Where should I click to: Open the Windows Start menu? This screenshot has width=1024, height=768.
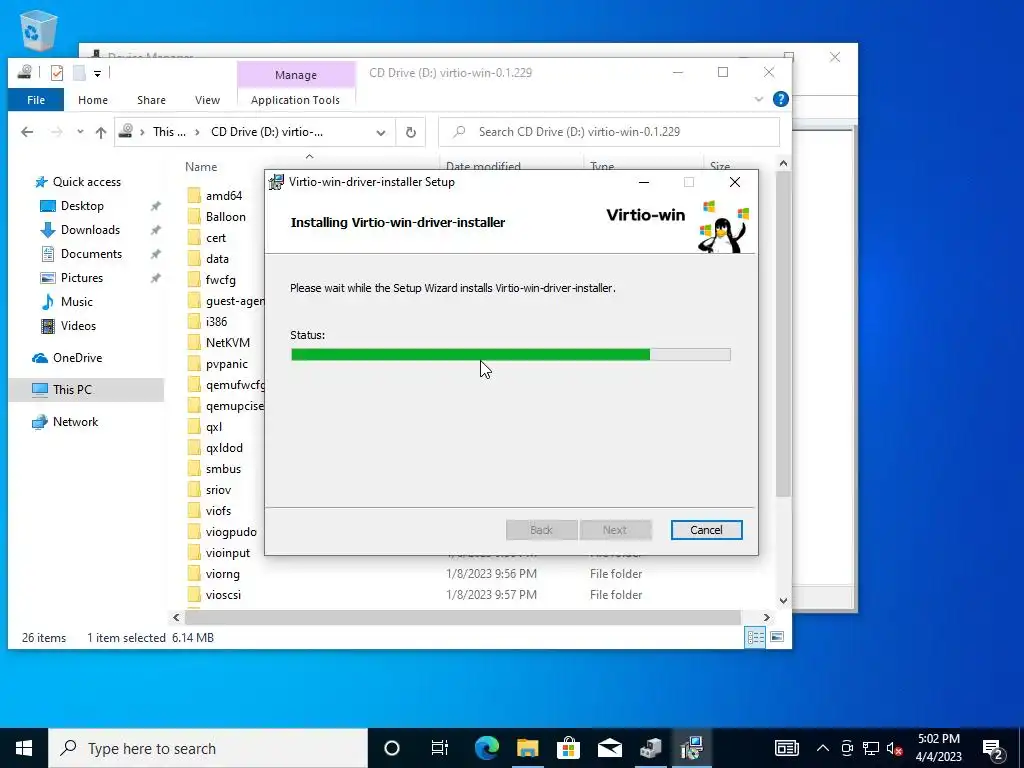[24, 748]
